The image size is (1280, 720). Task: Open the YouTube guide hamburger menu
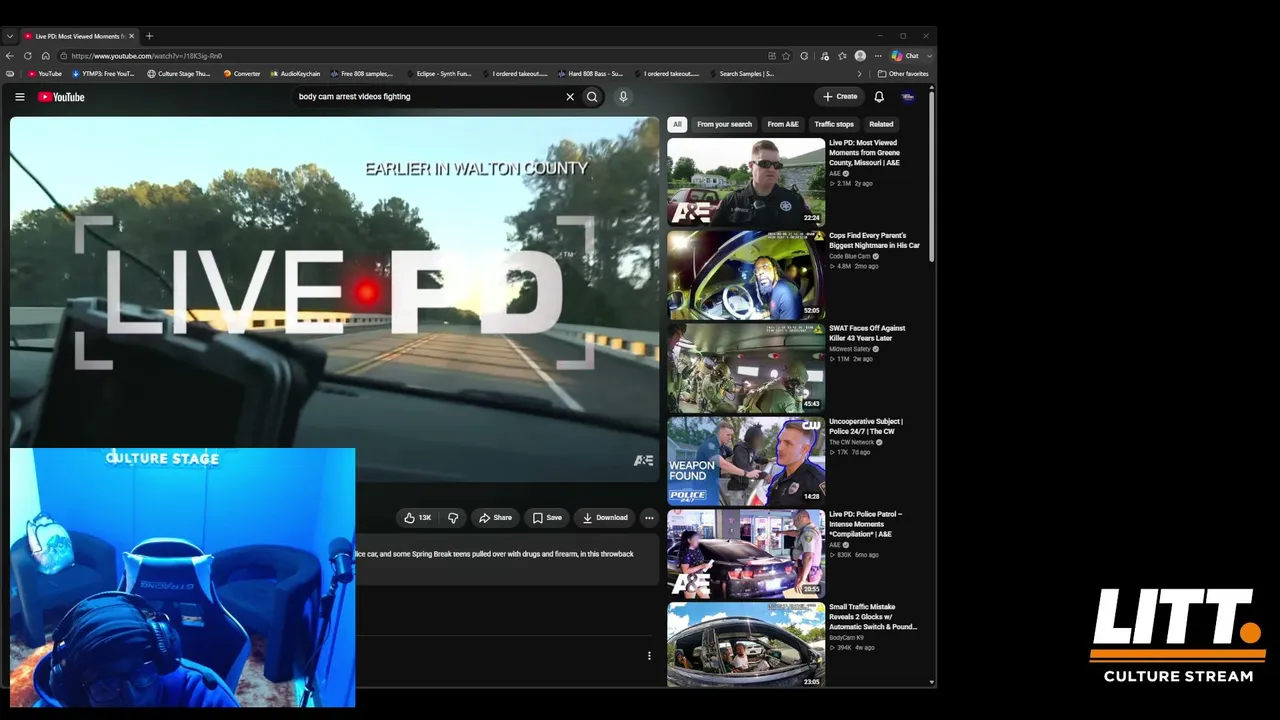tap(19, 97)
